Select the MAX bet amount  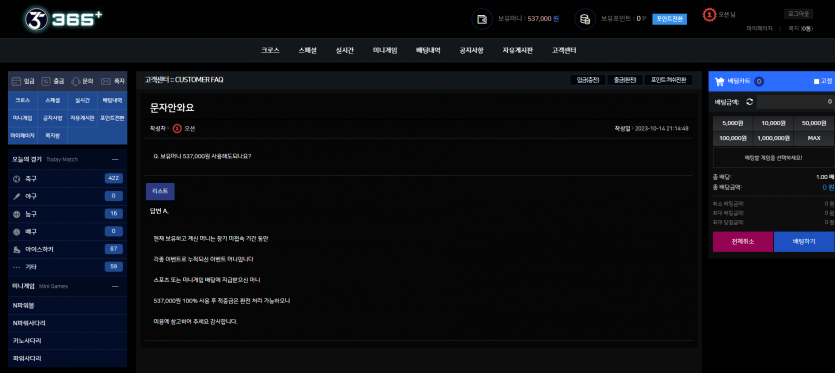814,138
